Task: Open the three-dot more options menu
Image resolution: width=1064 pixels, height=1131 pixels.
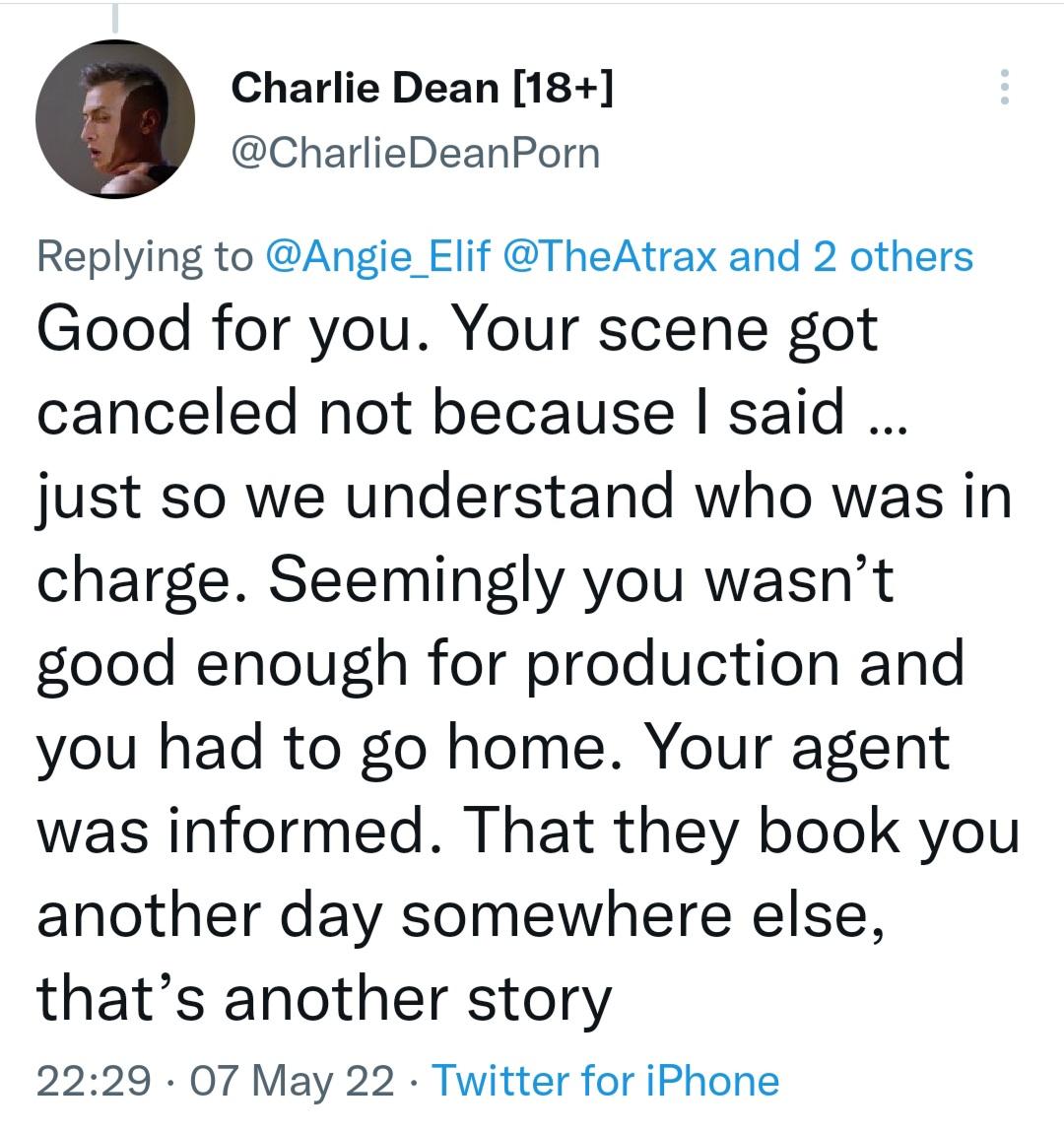Action: point(1004,88)
